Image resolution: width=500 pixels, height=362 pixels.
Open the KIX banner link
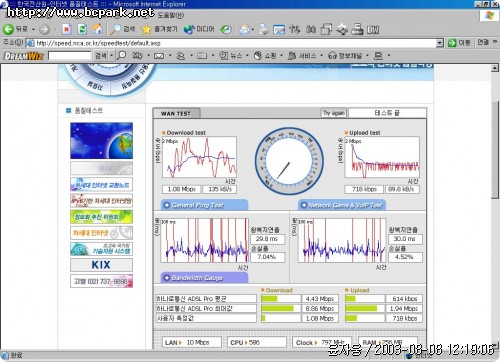(x=101, y=265)
